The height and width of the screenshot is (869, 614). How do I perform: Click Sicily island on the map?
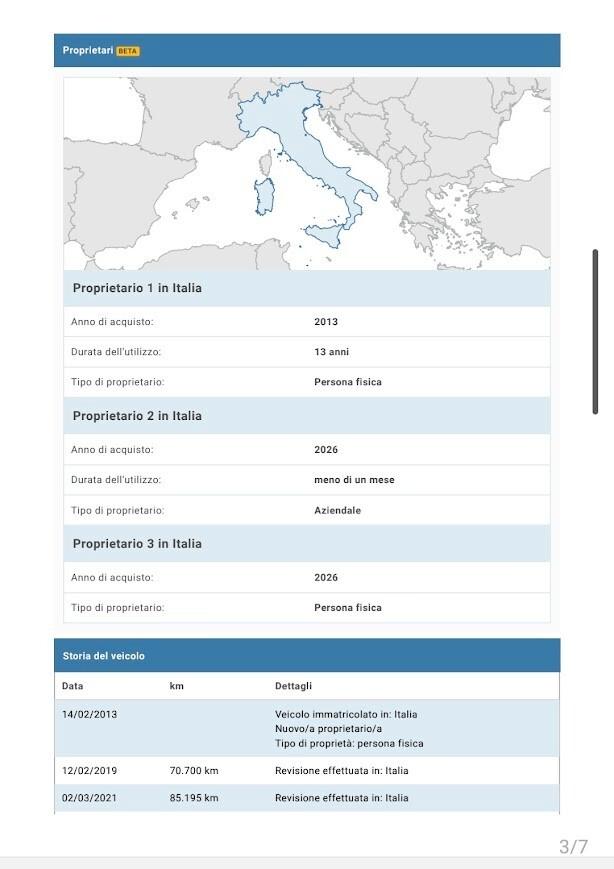click(325, 237)
